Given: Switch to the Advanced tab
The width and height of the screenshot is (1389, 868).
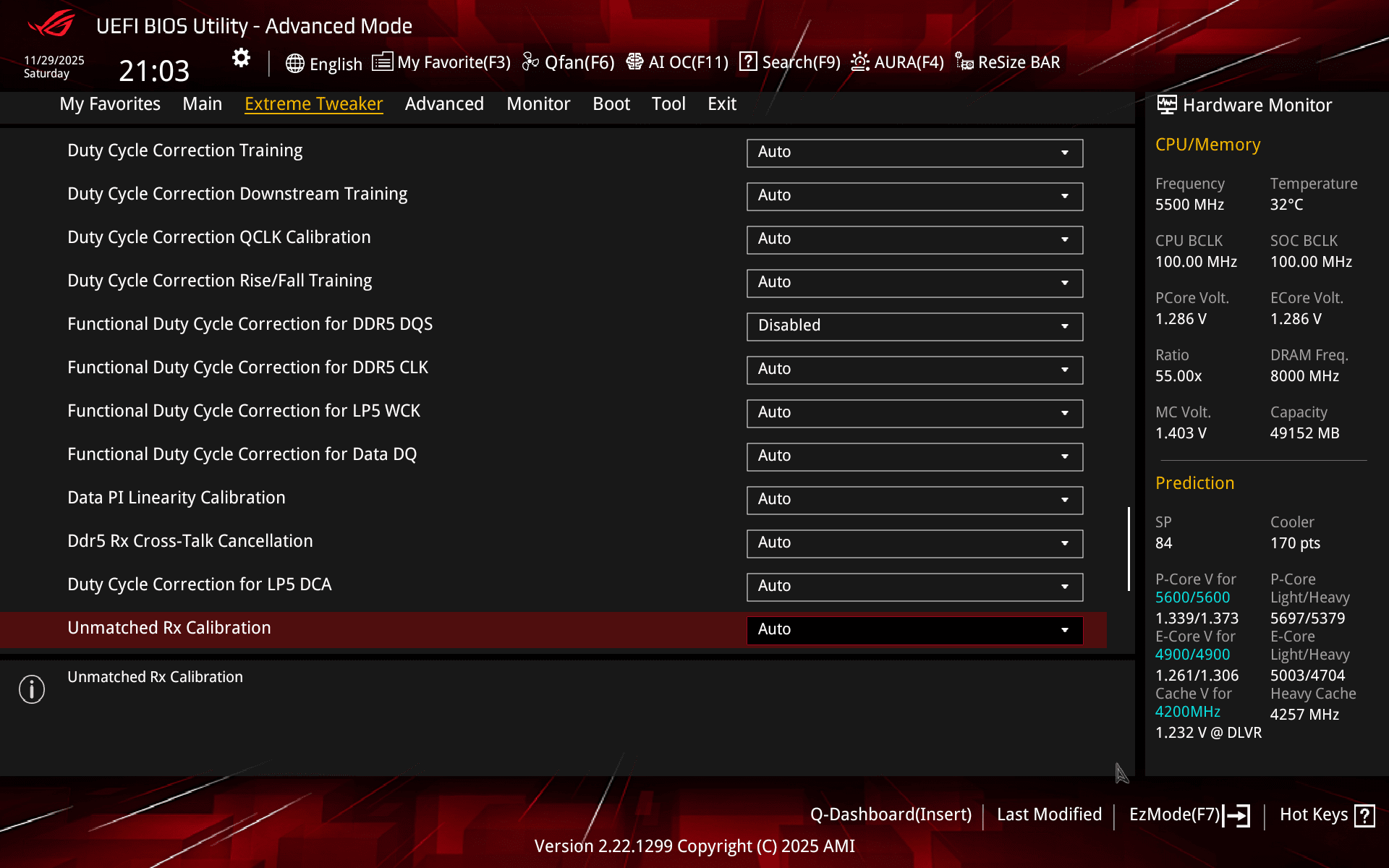Looking at the screenshot, I should coord(444,104).
